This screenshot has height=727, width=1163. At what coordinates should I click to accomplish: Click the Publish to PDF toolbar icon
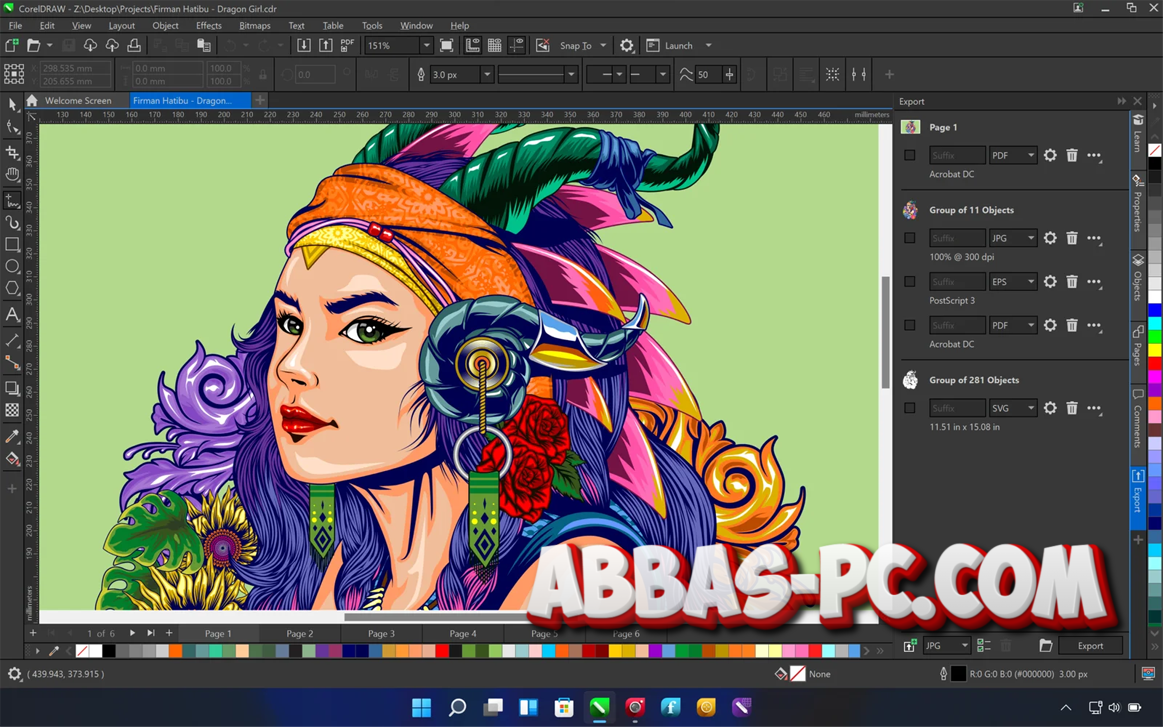pyautogui.click(x=346, y=45)
